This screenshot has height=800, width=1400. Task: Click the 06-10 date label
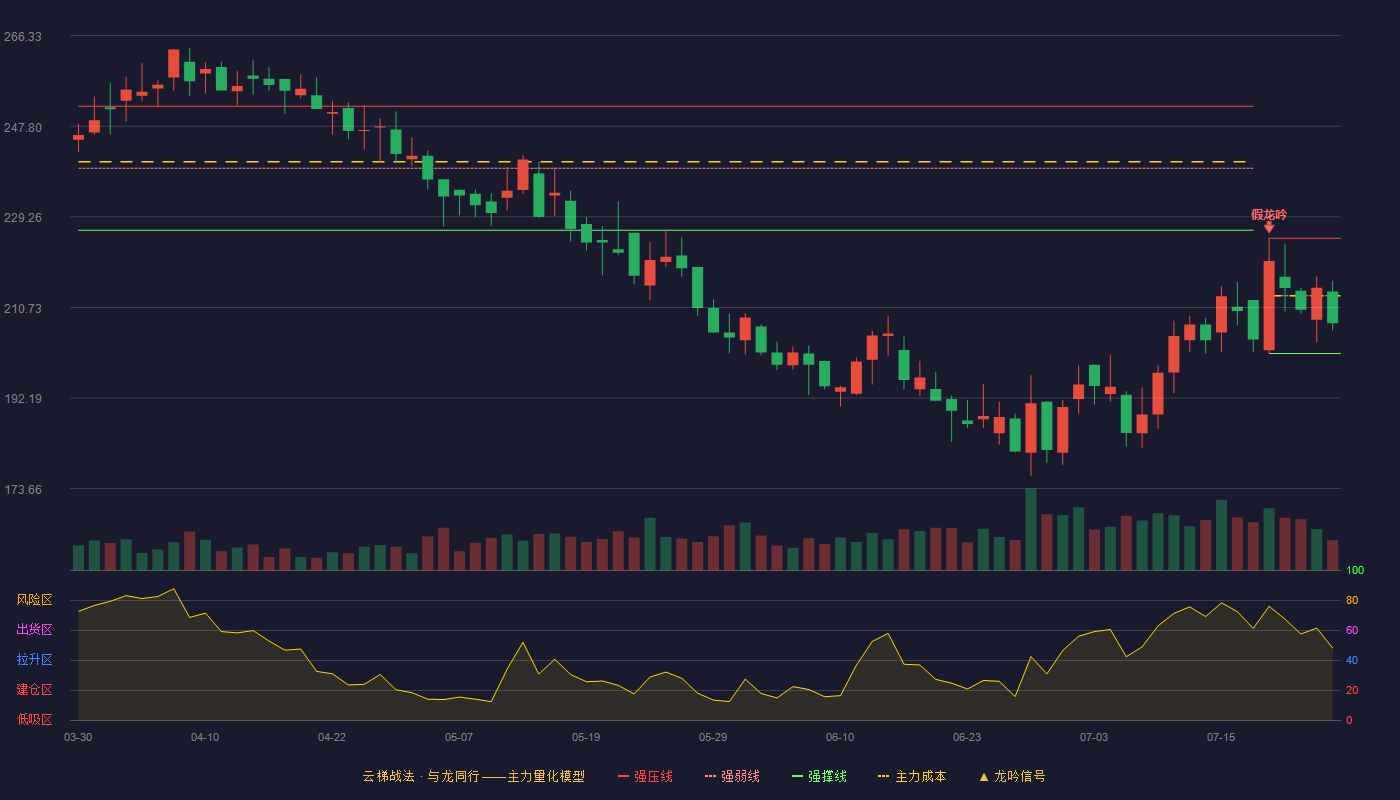click(x=840, y=737)
